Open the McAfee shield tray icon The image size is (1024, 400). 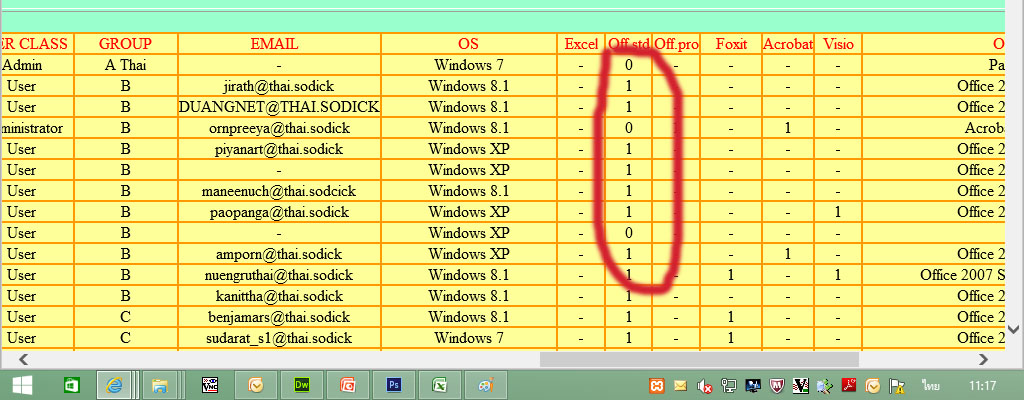point(776,386)
